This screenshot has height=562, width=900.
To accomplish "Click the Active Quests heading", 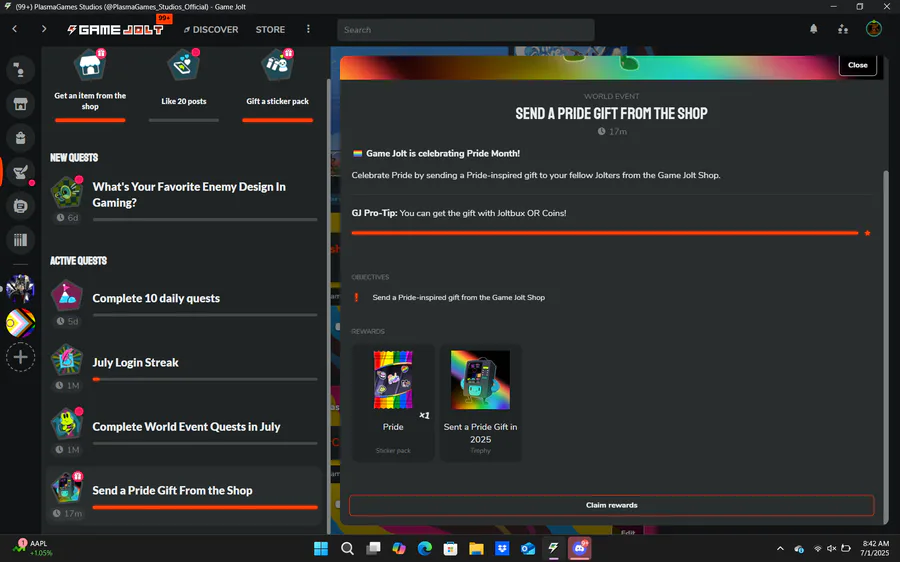I will [79, 261].
